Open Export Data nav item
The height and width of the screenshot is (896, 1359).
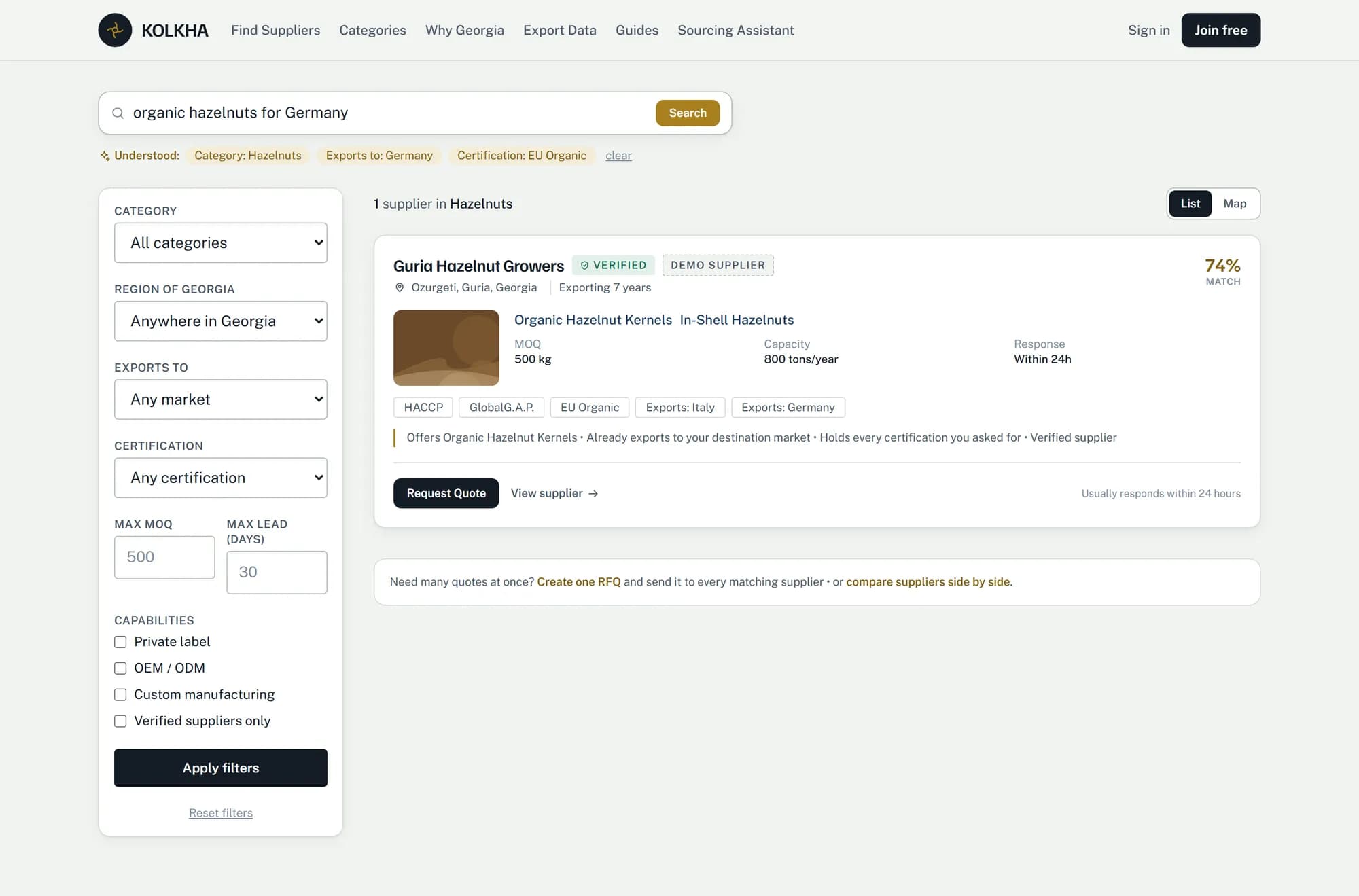(x=560, y=31)
